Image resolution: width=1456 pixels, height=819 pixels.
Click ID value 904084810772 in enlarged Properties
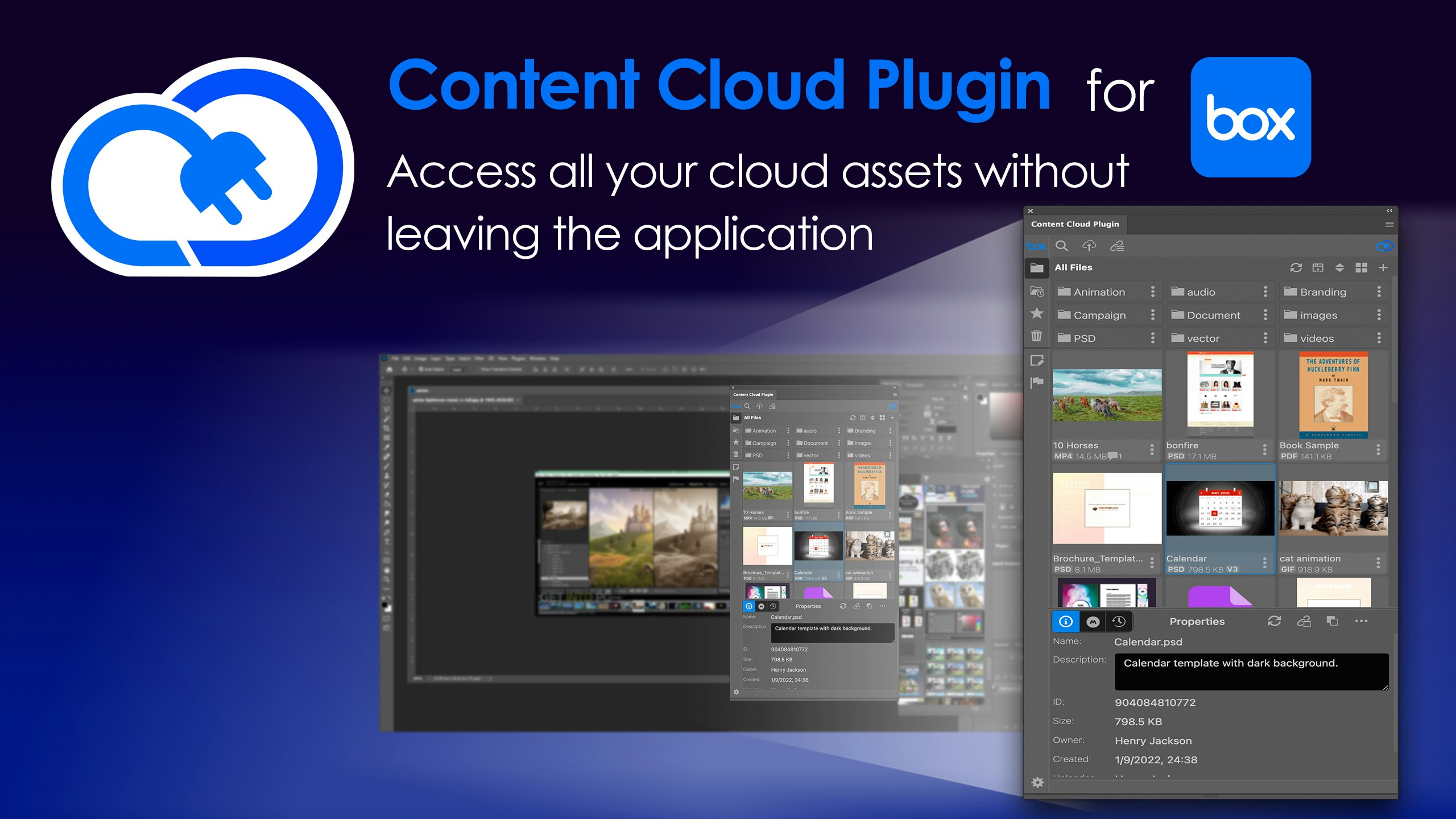(1155, 702)
